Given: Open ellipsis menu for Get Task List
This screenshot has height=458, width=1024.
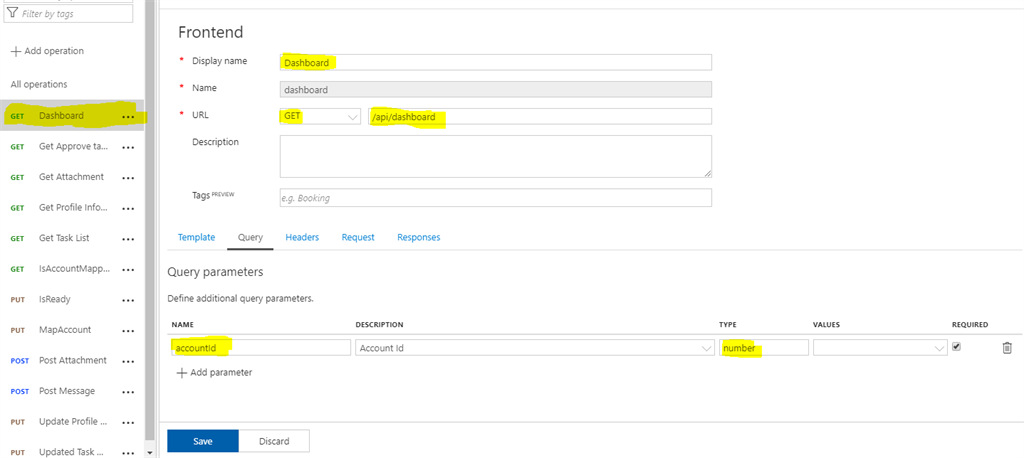Looking at the screenshot, I should (128, 239).
